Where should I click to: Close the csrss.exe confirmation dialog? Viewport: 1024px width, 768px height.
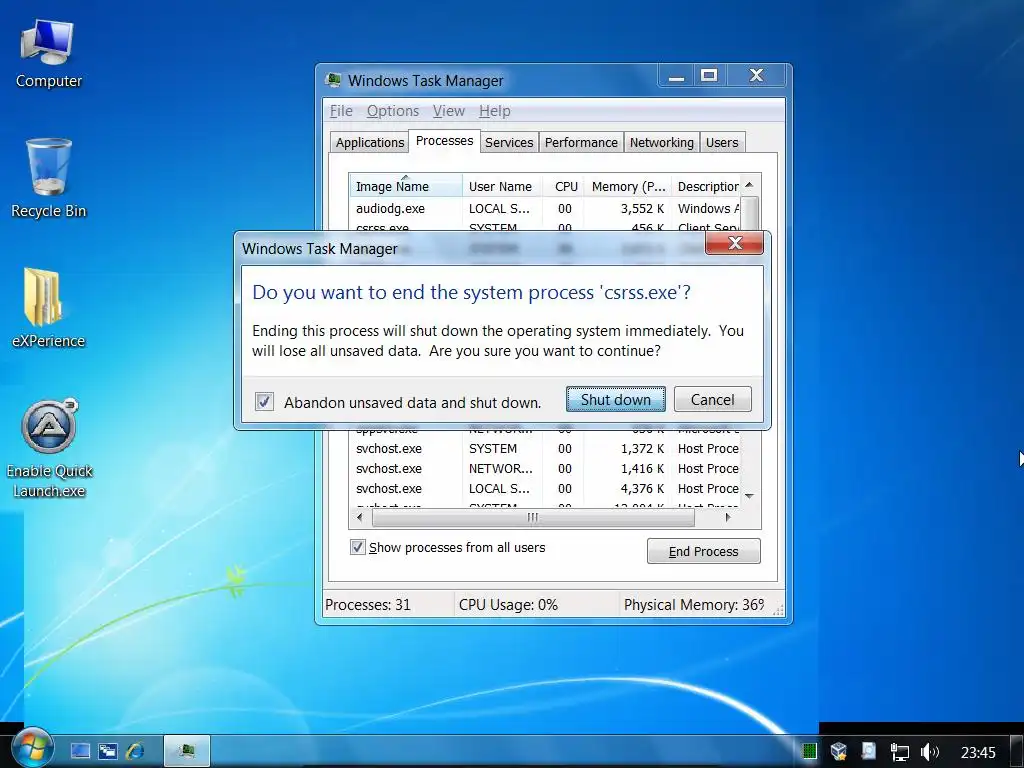click(x=734, y=243)
